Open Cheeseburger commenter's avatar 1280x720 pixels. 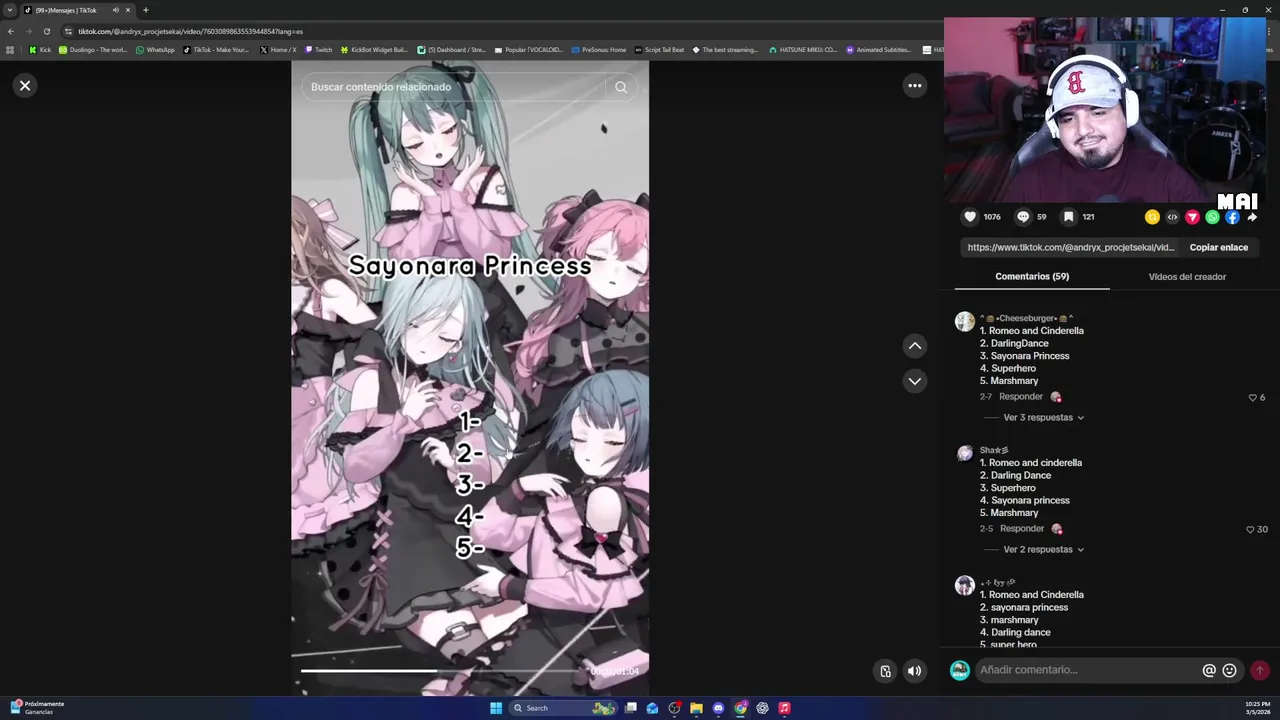[964, 321]
